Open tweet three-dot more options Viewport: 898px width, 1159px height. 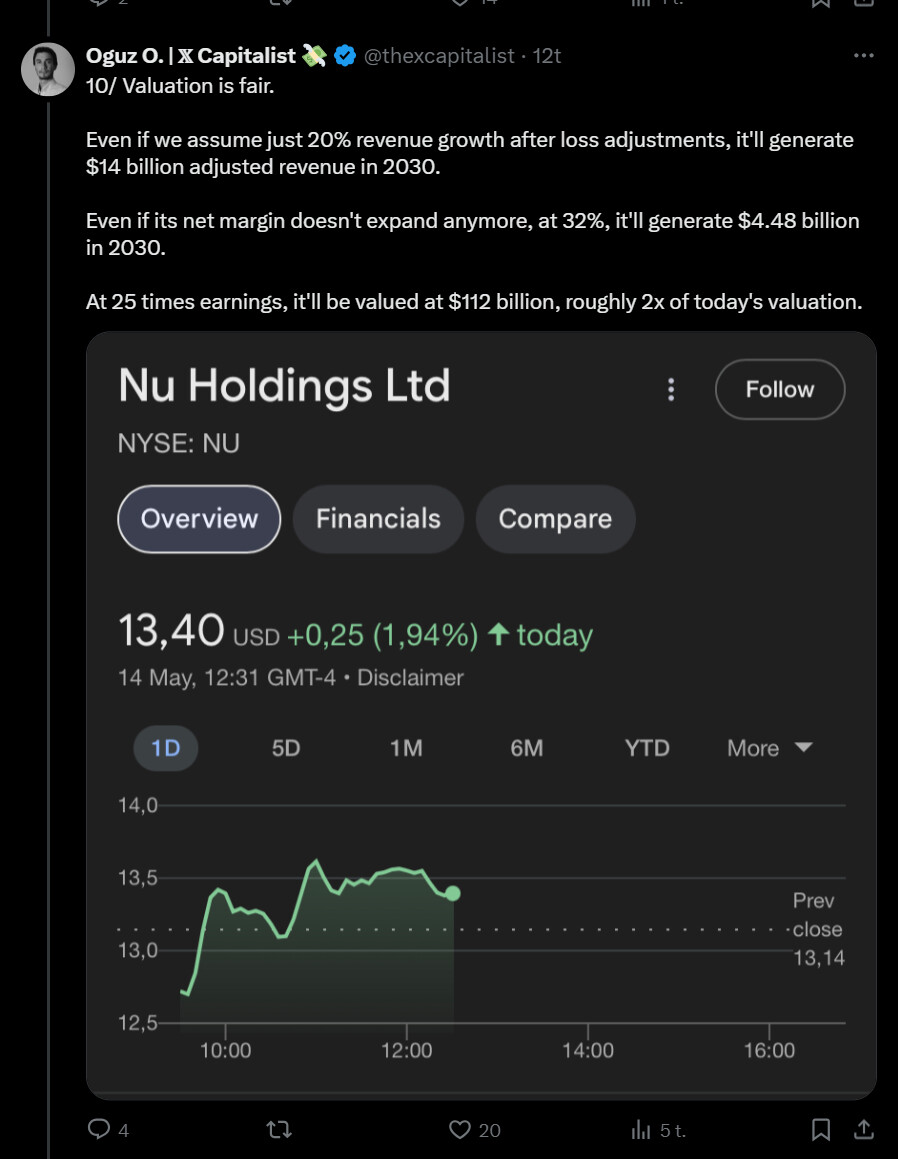[x=863, y=56]
